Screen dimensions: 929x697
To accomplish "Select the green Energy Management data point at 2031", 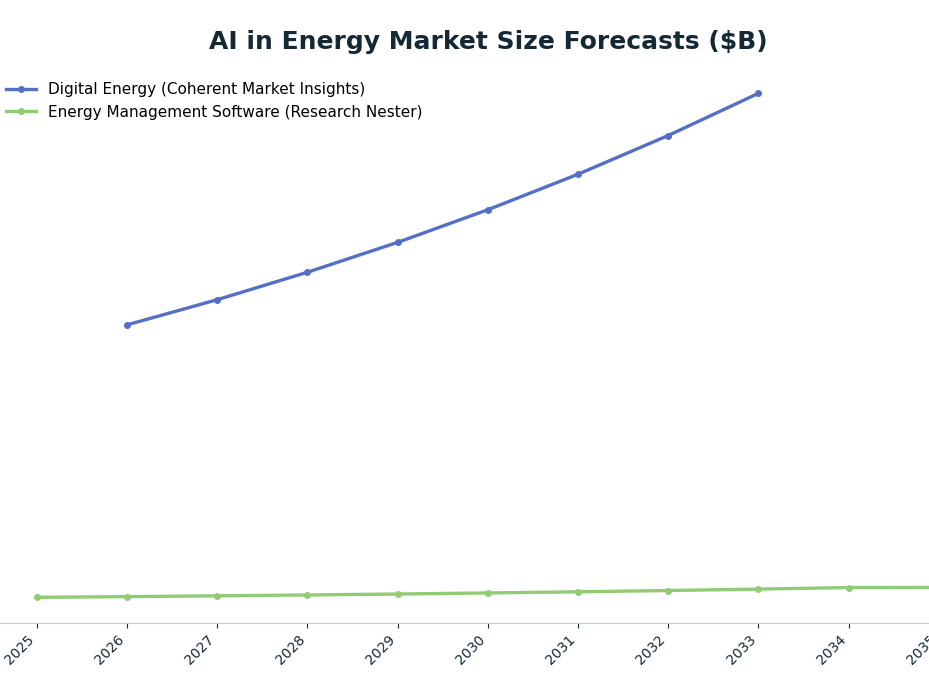I will [578, 592].
